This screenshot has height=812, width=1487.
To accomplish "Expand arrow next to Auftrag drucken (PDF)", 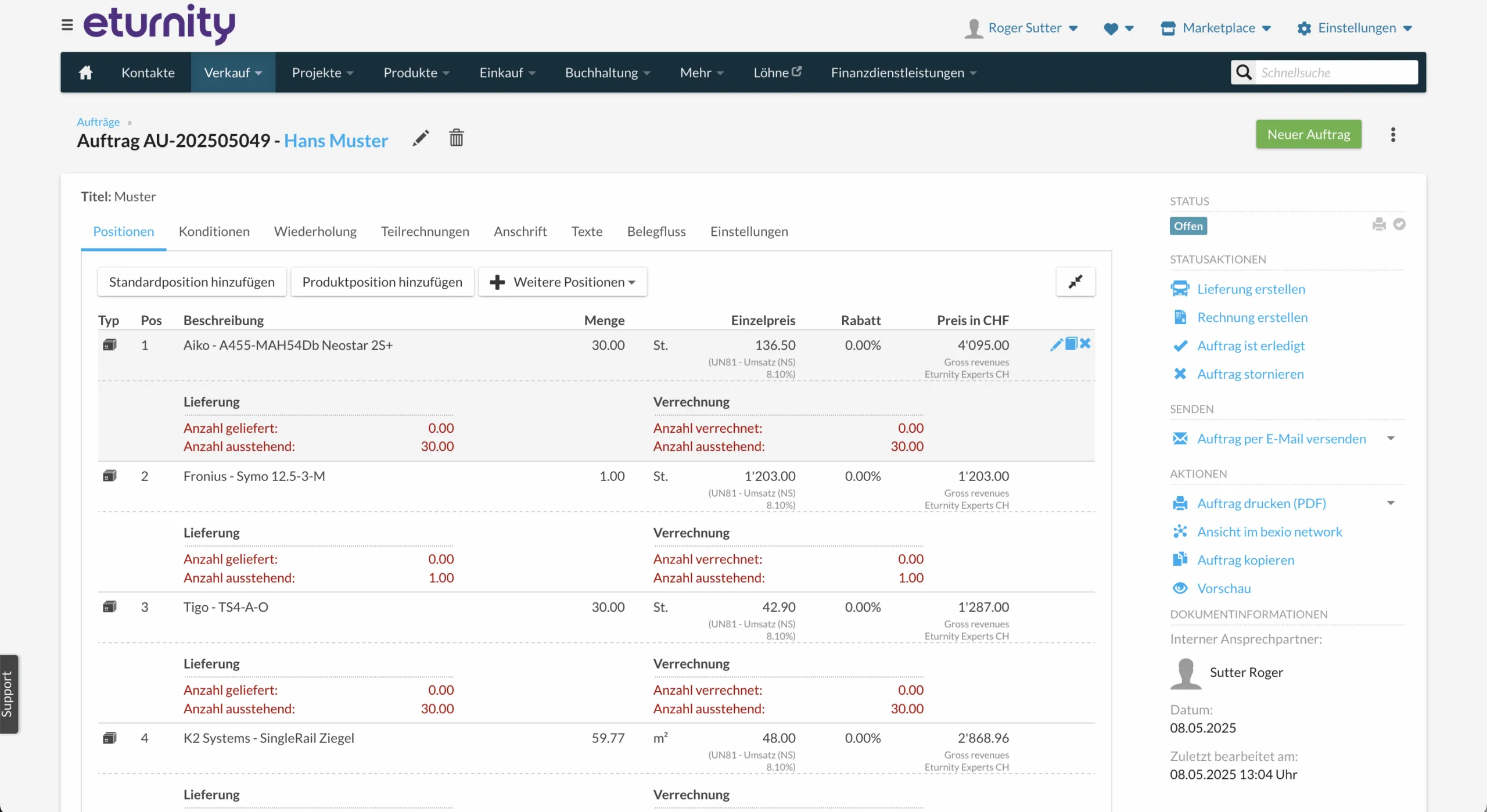I will tap(1391, 503).
